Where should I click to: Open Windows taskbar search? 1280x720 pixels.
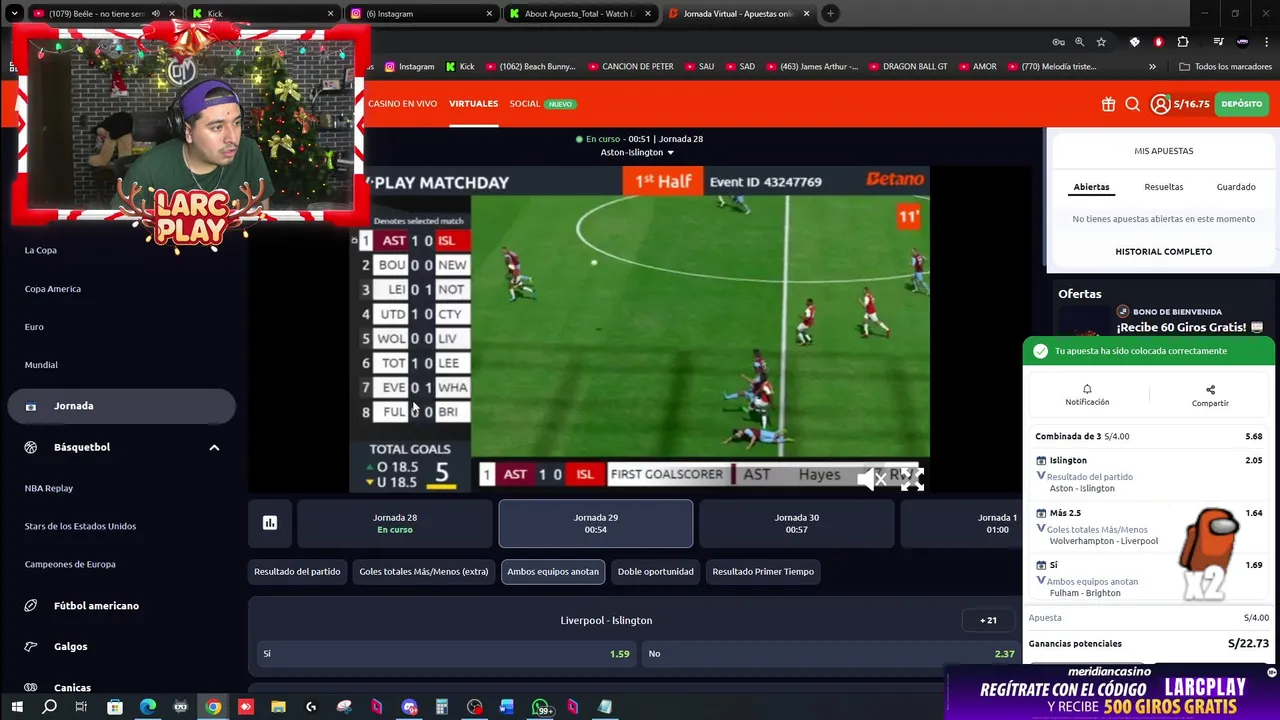tap(49, 707)
